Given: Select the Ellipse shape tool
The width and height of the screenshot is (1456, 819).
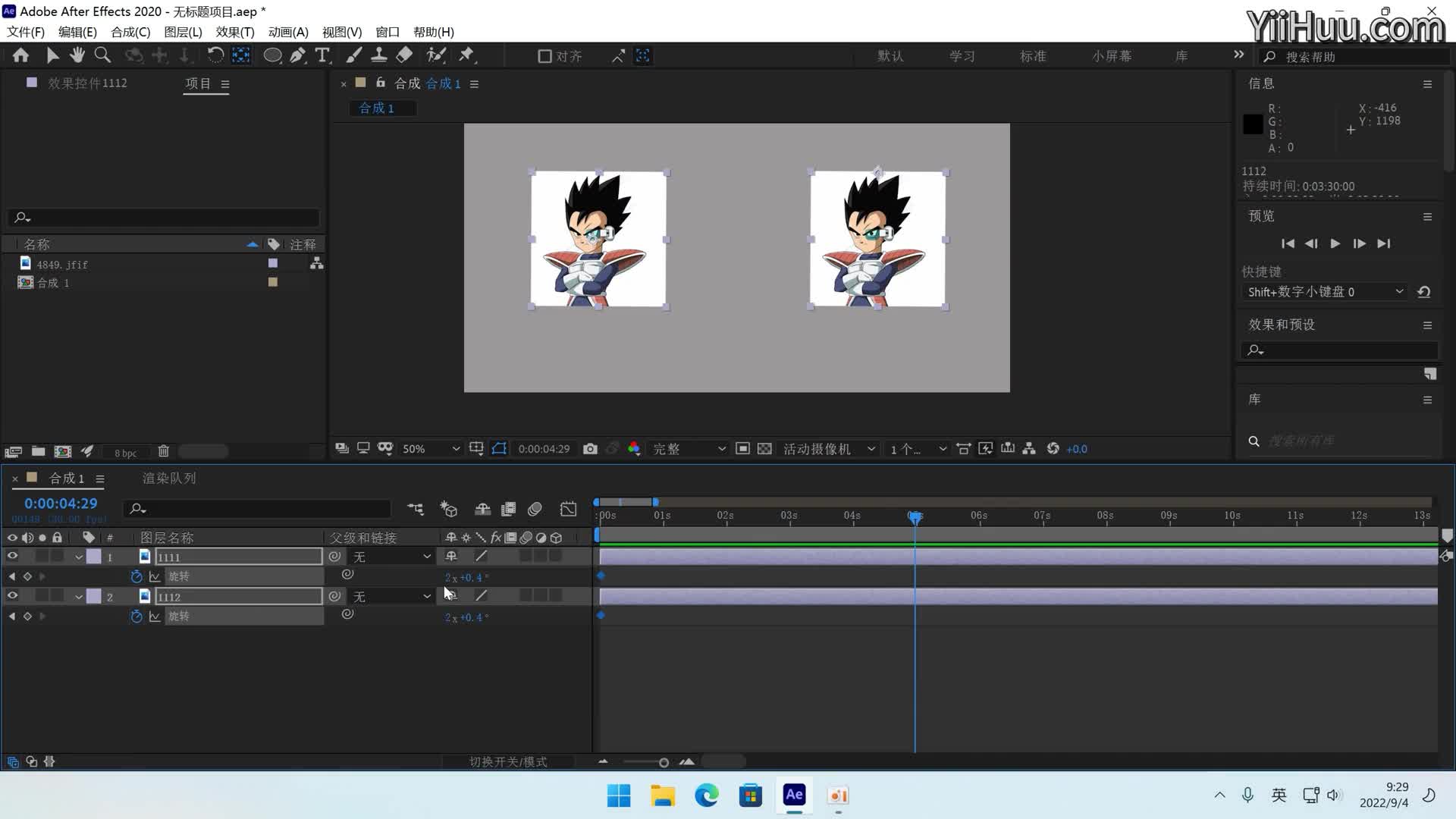Looking at the screenshot, I should 272,55.
